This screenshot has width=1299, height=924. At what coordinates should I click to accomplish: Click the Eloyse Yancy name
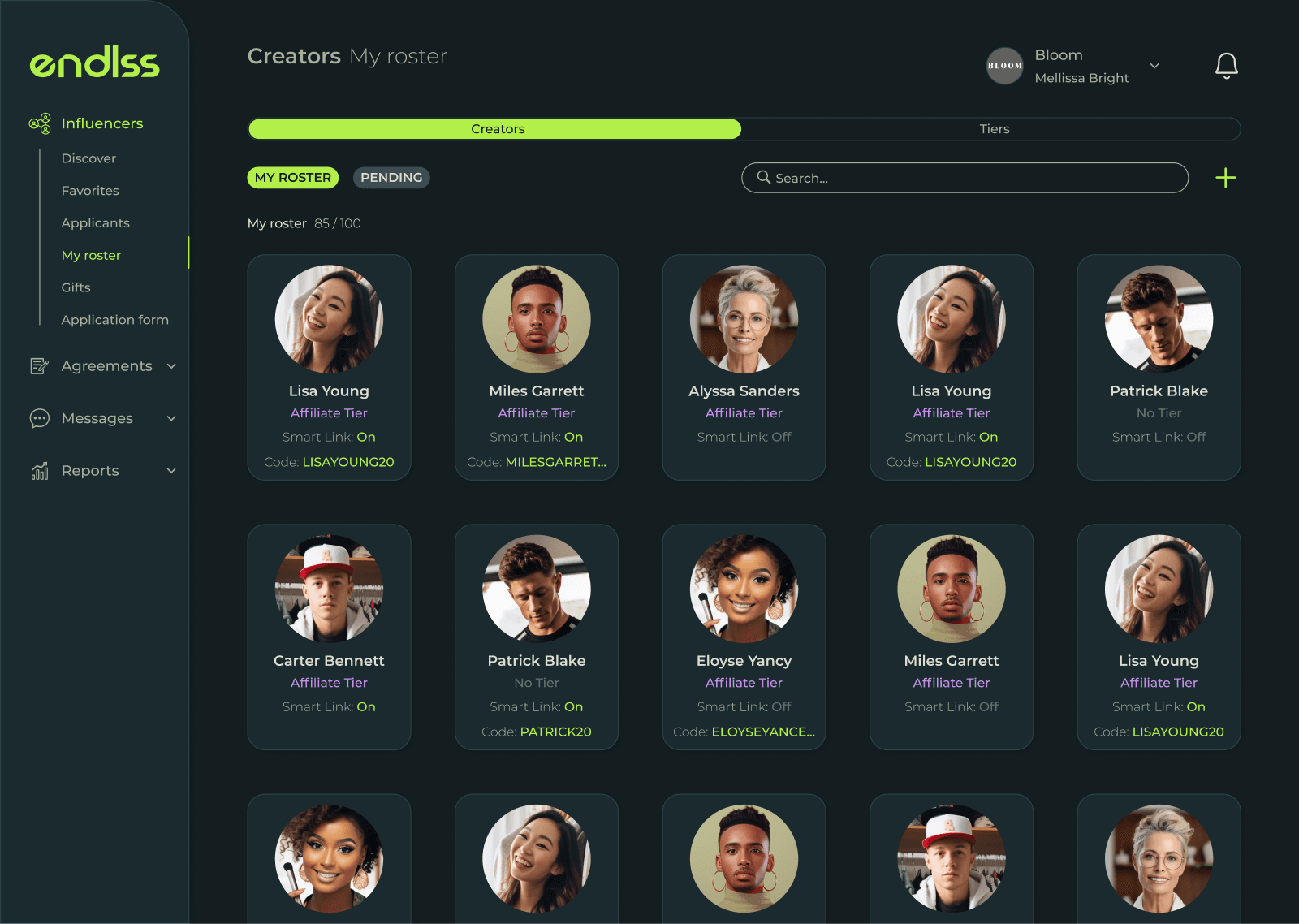tap(744, 661)
